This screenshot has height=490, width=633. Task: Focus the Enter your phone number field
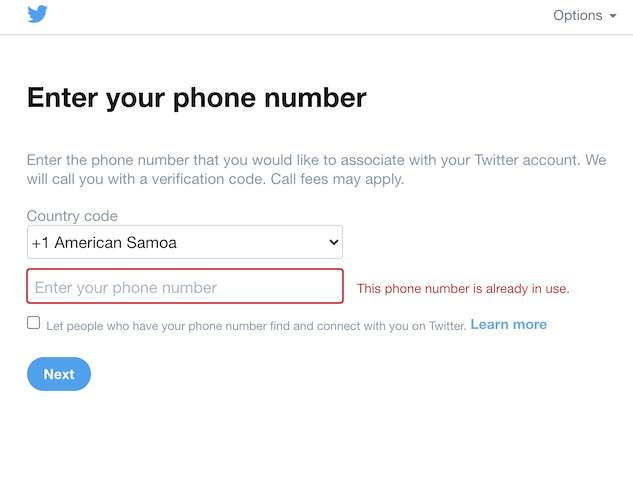[x=185, y=288]
